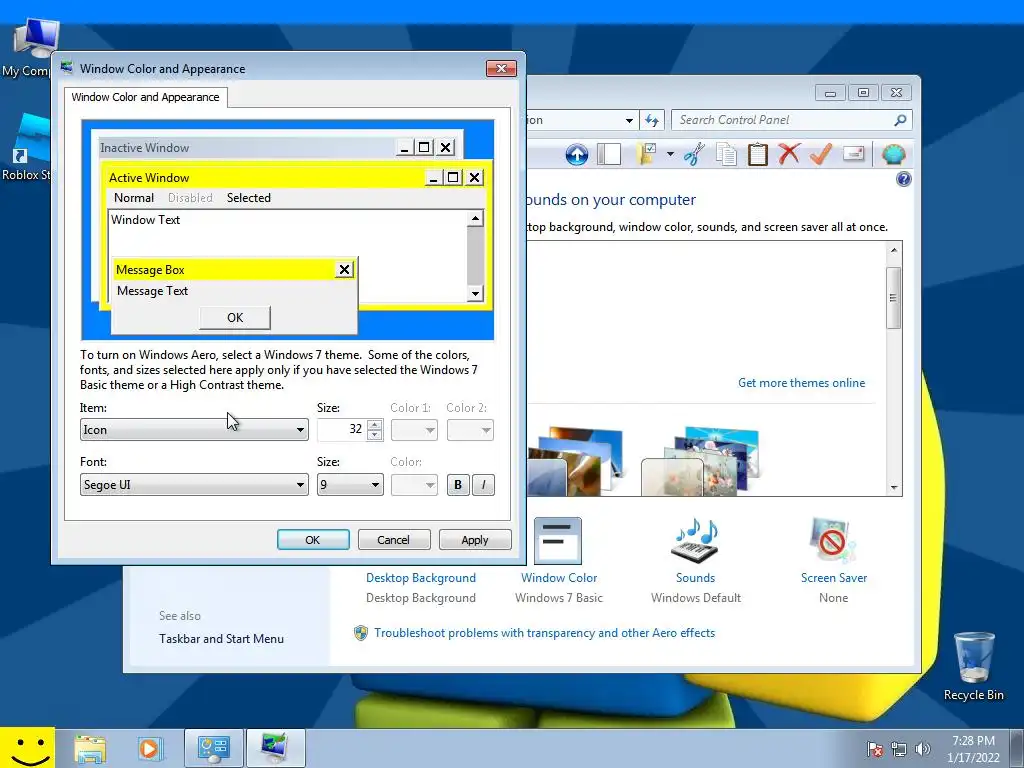This screenshot has height=768, width=1024.
Task: Expand the address bar history dropdown
Action: click(x=629, y=120)
